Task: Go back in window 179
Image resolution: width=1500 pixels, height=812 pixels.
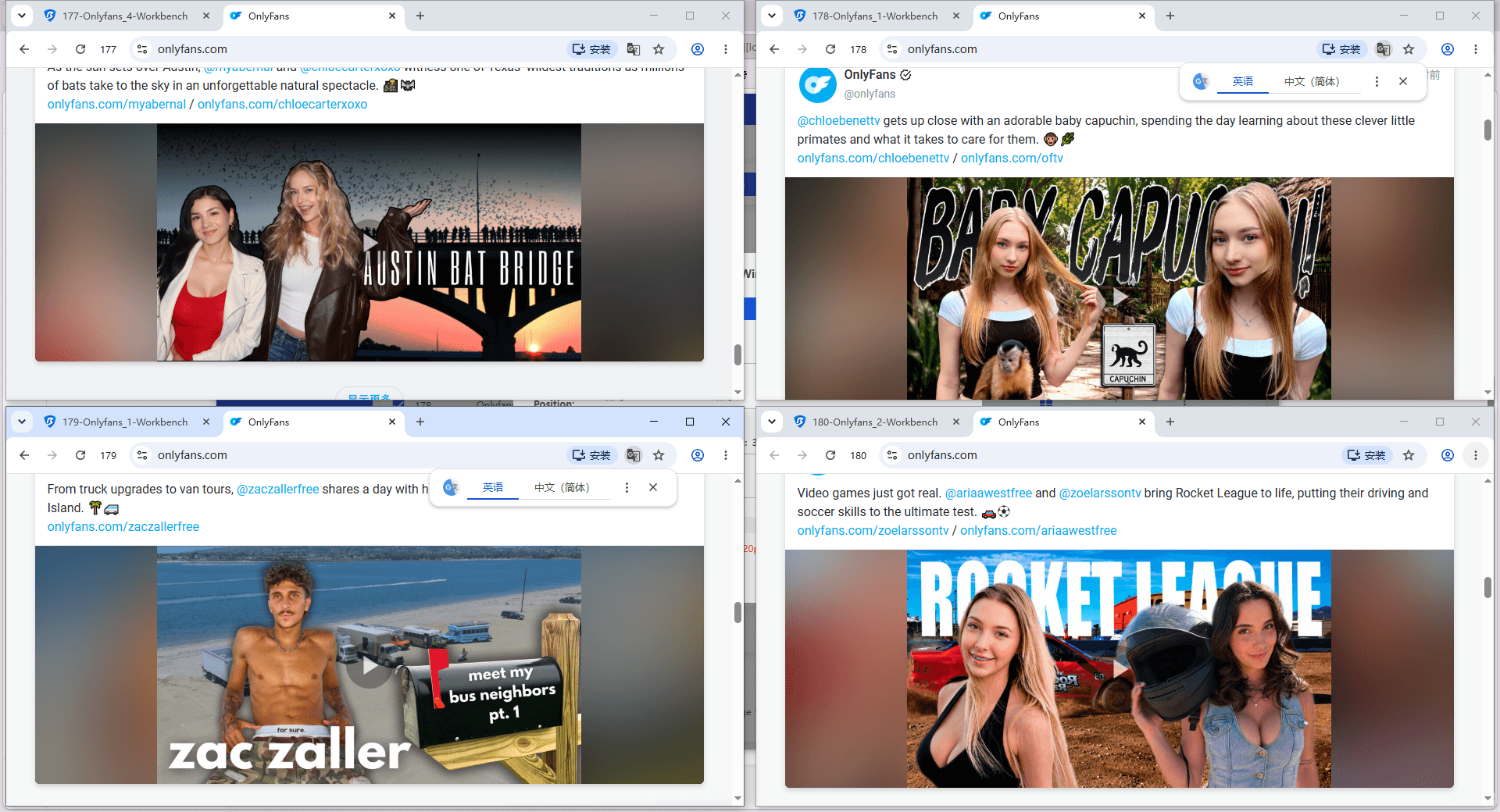Action: [x=24, y=455]
